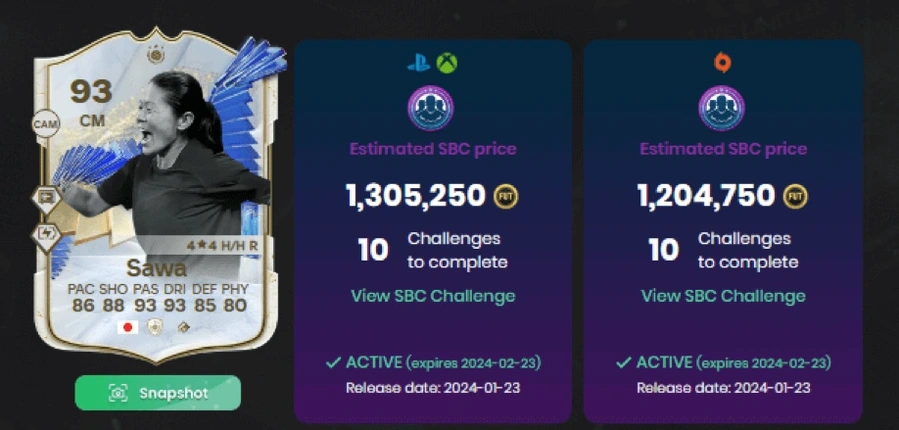Image resolution: width=899 pixels, height=430 pixels.
Task: Click the FUT coin icon beside 1,204,750
Action: coord(795,196)
